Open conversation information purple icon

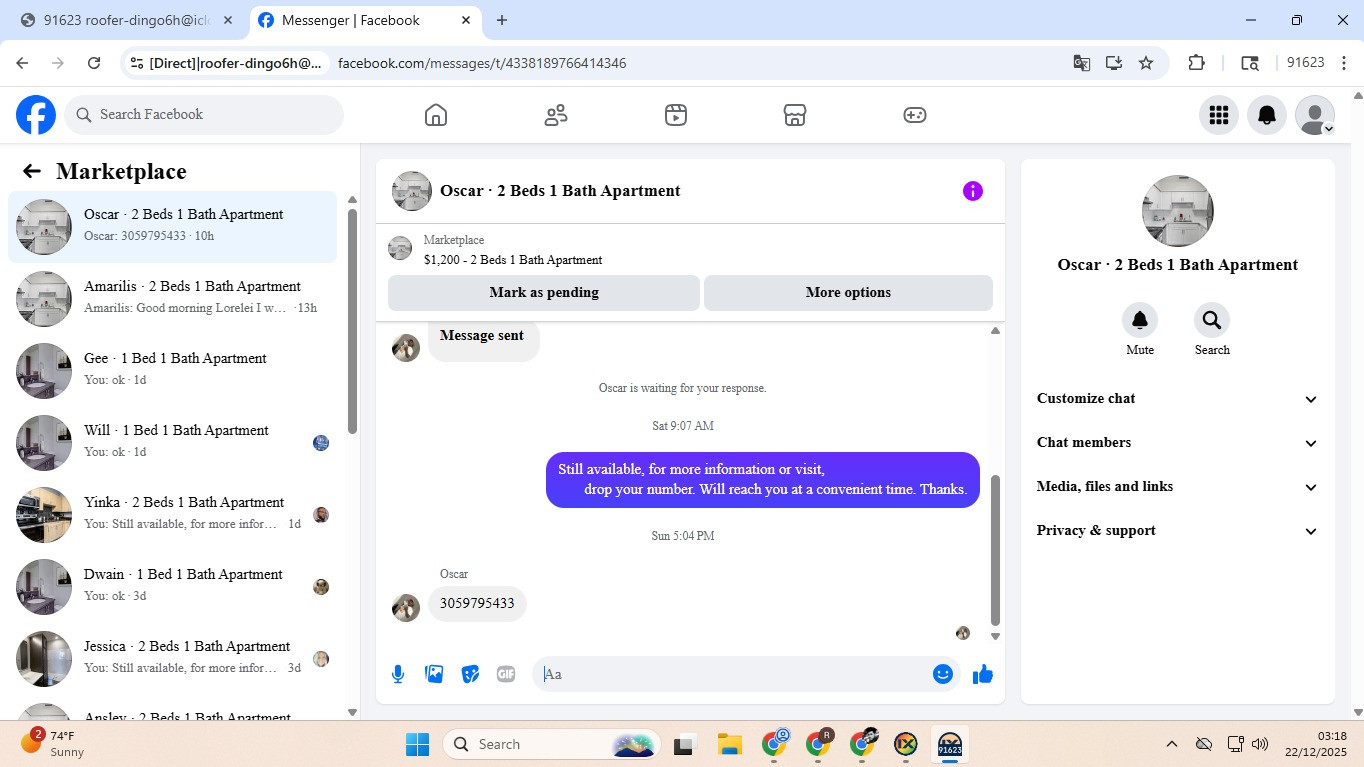pos(973,191)
